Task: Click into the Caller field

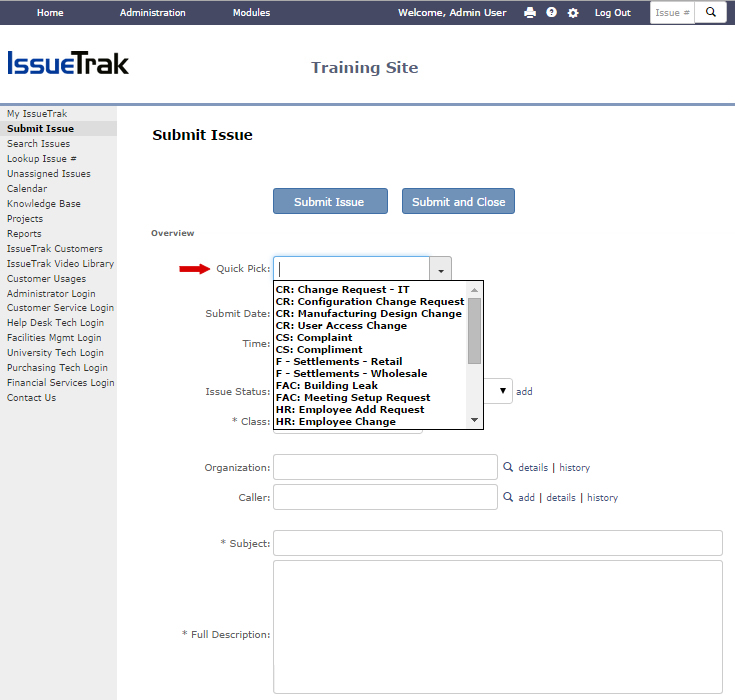Action: coord(385,497)
